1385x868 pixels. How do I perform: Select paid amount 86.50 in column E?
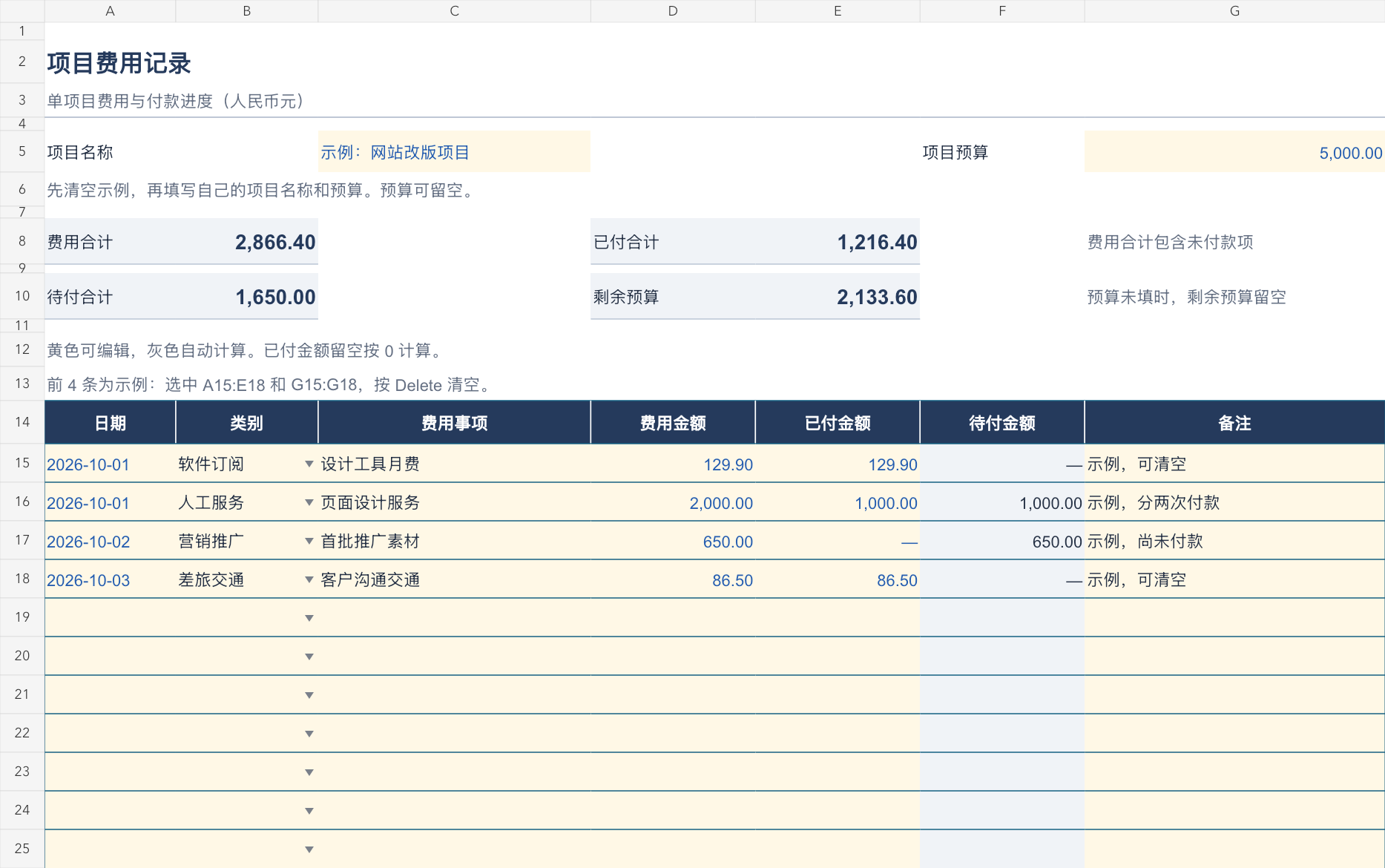(838, 580)
